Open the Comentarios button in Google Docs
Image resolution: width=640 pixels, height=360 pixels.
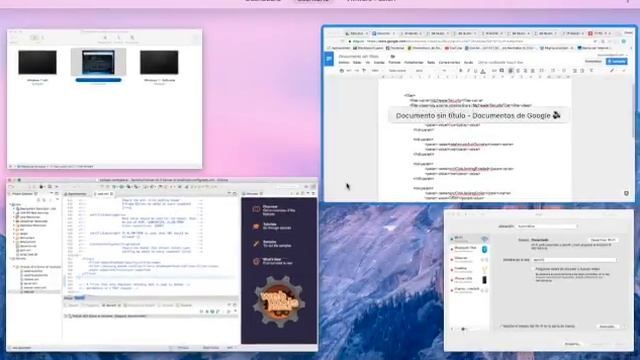click(x=593, y=61)
